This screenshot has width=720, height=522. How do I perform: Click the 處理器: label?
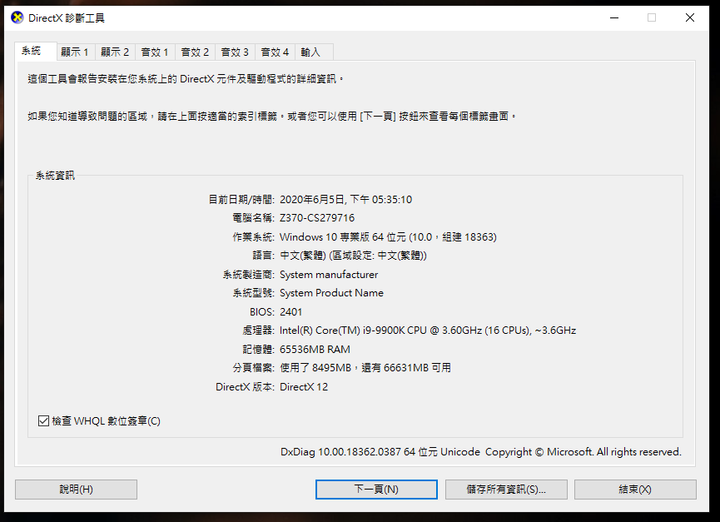tap(259, 331)
